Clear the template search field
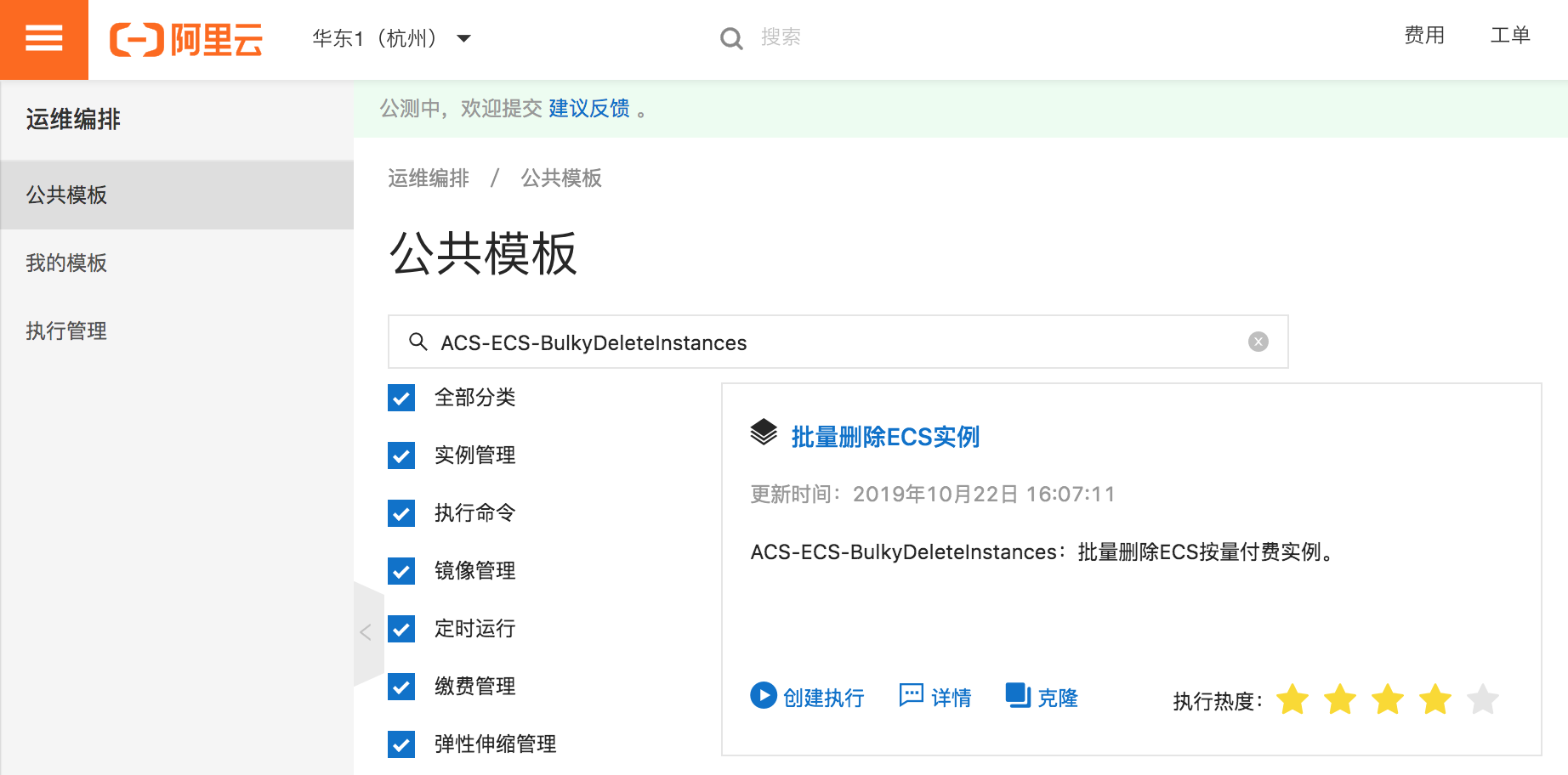 pyautogui.click(x=1258, y=342)
